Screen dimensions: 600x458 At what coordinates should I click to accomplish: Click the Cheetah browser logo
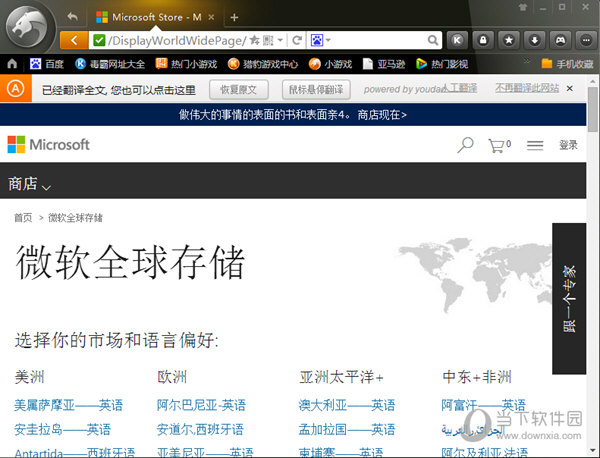click(28, 27)
